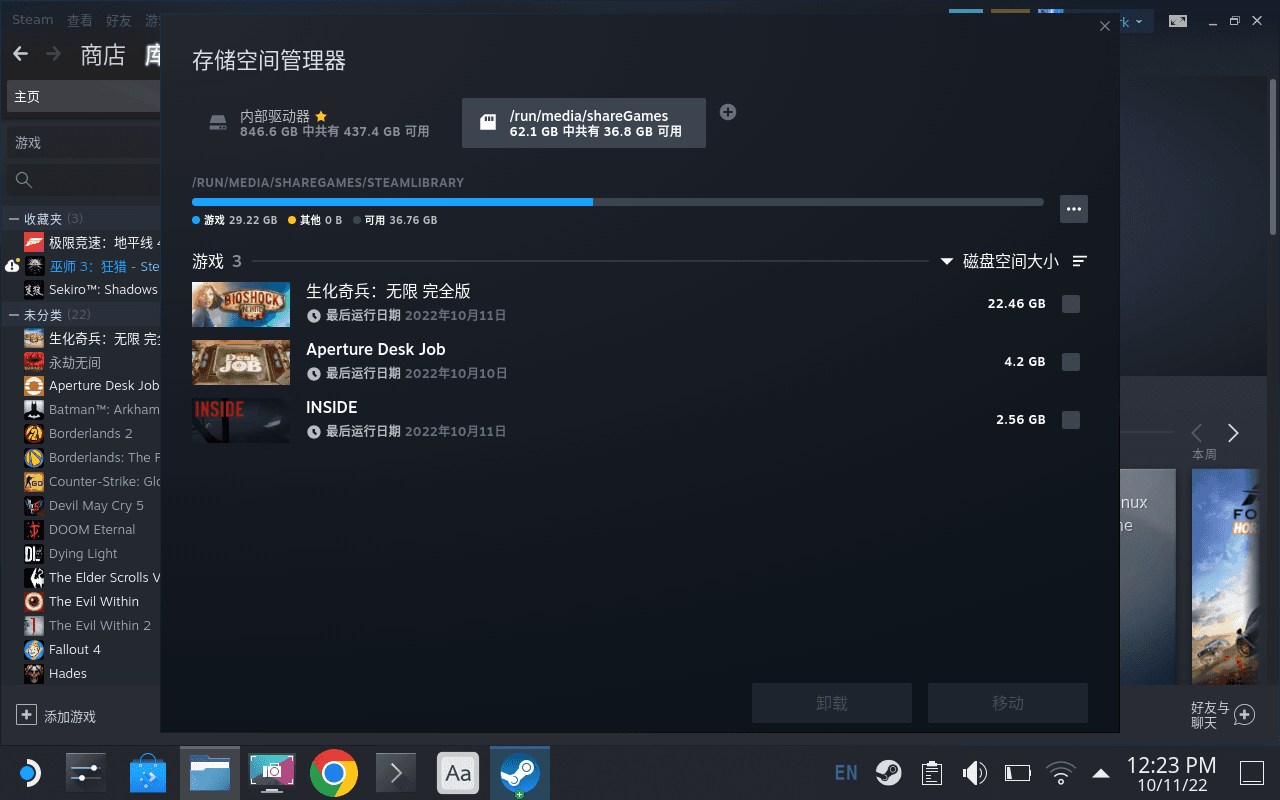Click the Steam taskbar app icon
This screenshot has width=1280, height=800.
520,773
